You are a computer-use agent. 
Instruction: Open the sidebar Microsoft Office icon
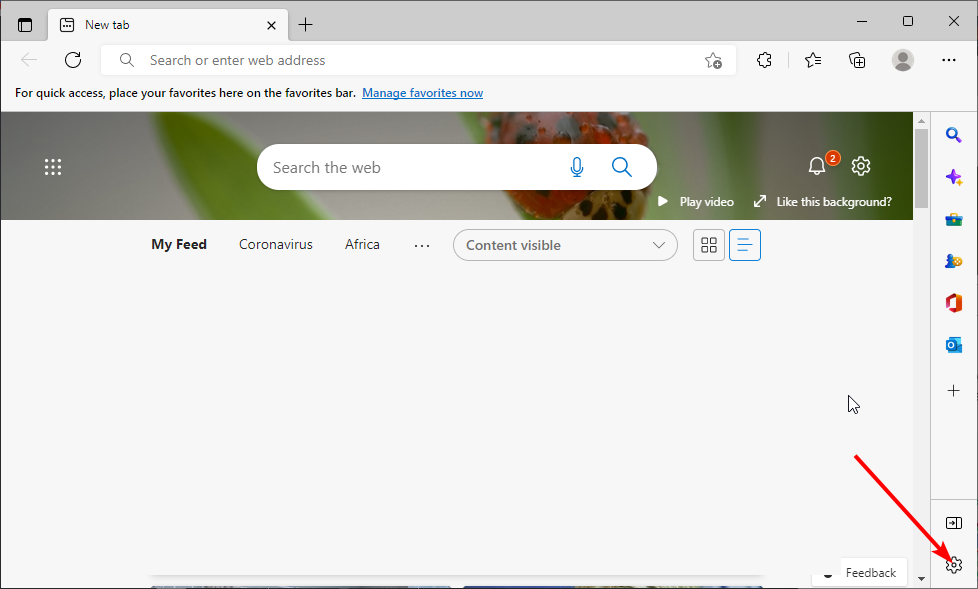pyautogui.click(x=954, y=303)
